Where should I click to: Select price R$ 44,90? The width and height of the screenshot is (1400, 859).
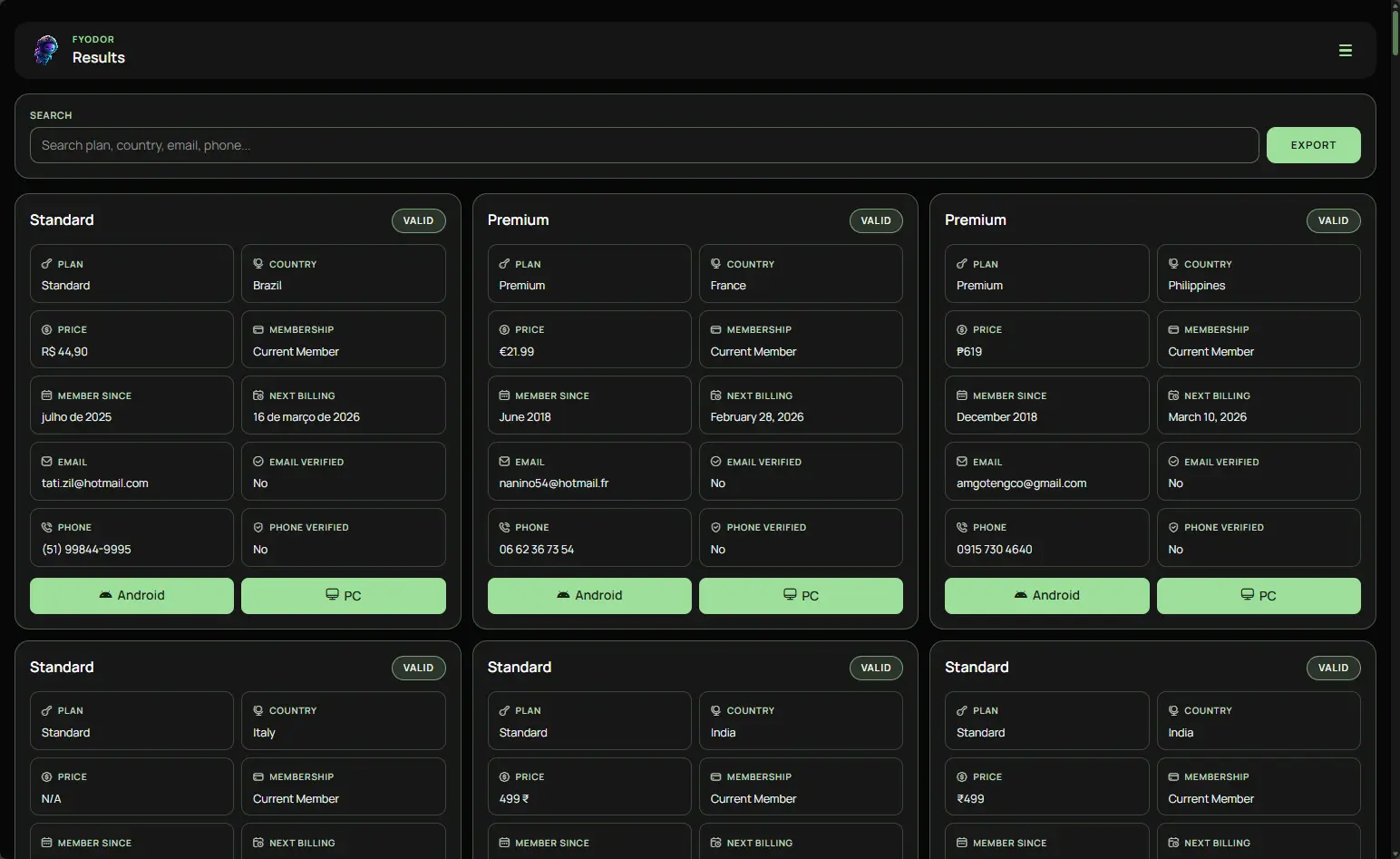click(64, 352)
